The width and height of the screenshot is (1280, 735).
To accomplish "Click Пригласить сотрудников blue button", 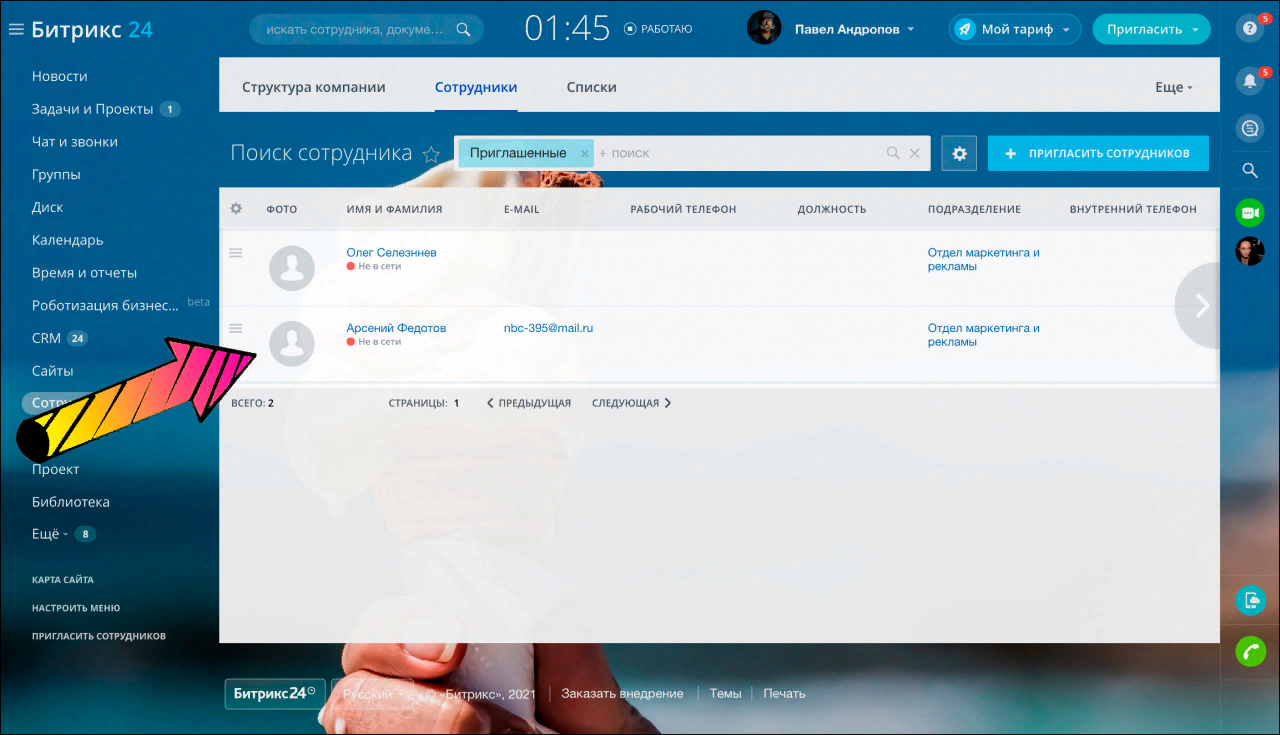I will [x=1097, y=154].
